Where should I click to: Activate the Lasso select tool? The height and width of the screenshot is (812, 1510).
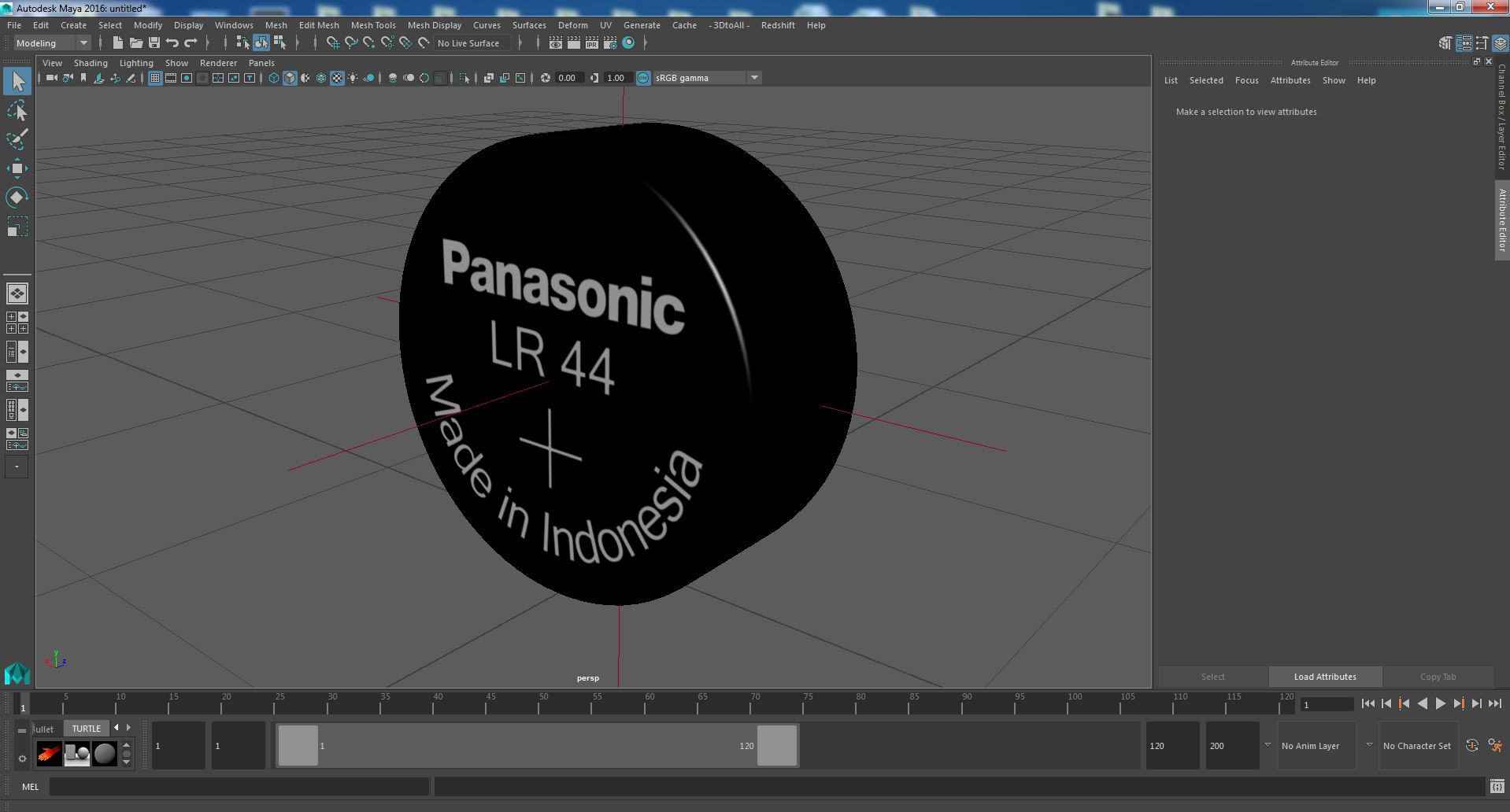[17, 111]
